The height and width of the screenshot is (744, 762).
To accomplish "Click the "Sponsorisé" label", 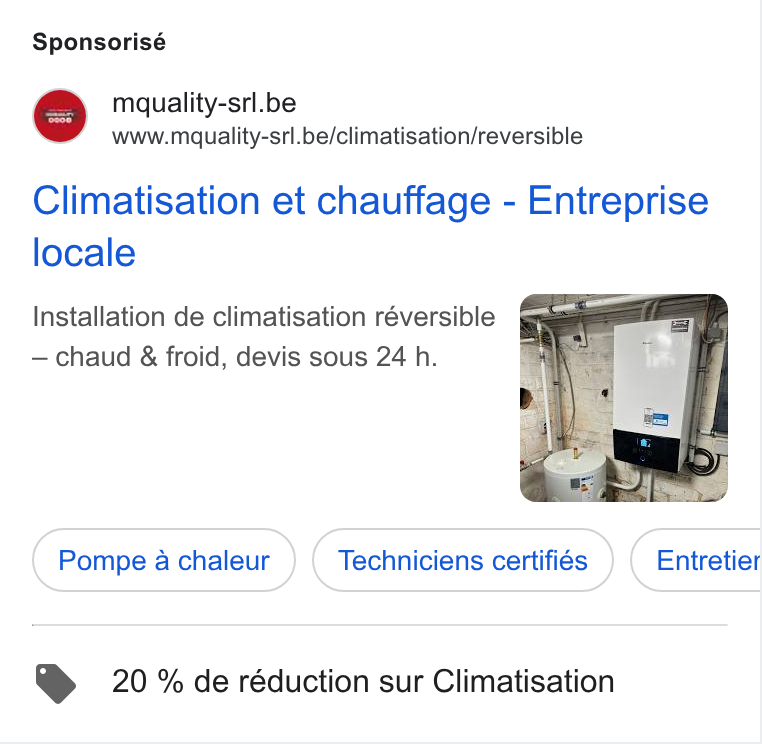I will pyautogui.click(x=99, y=42).
